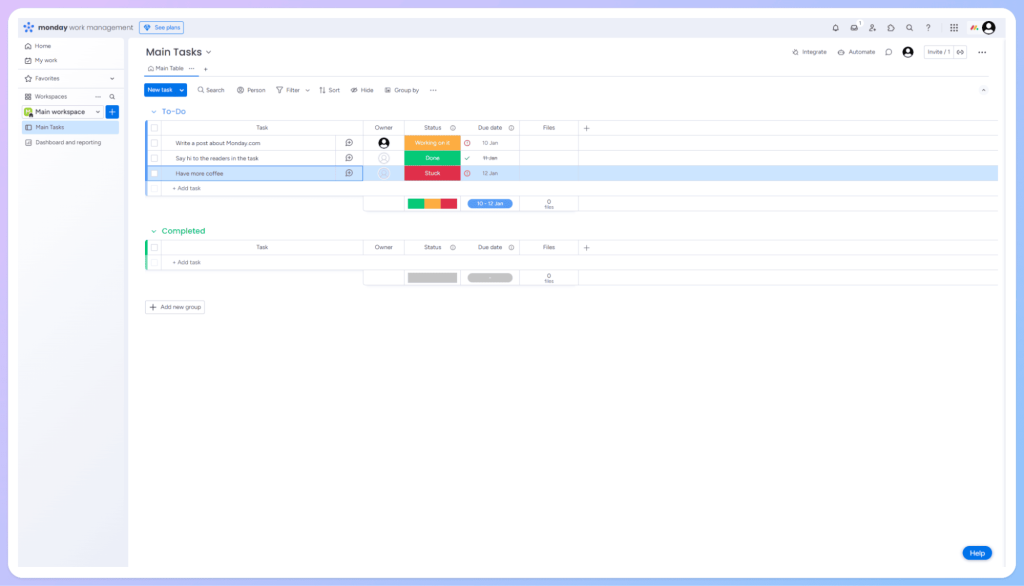Select all tasks in To-Do group checkbox

[155, 128]
